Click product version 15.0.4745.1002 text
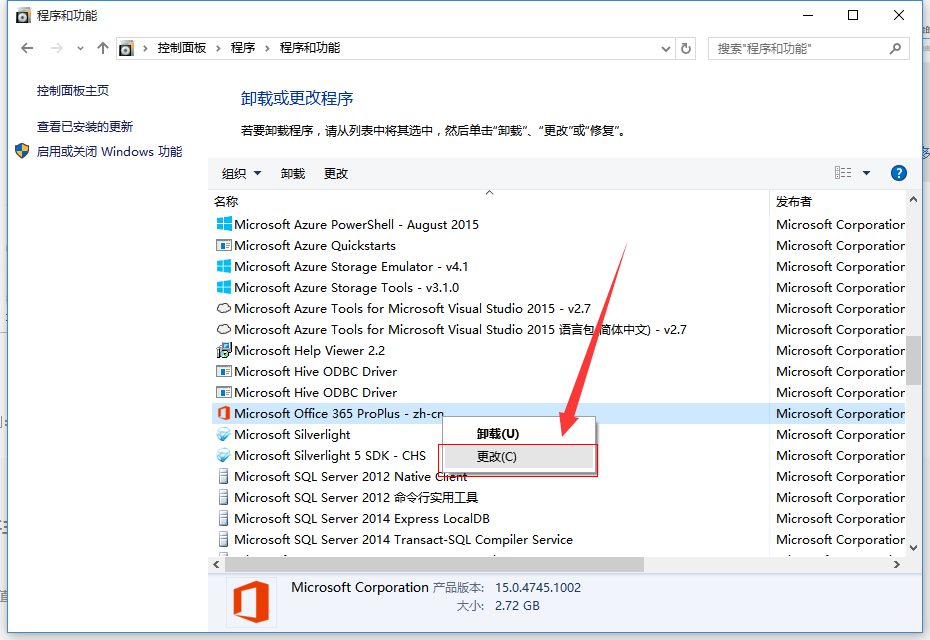Screen dimensions: 930x640 point(538,588)
